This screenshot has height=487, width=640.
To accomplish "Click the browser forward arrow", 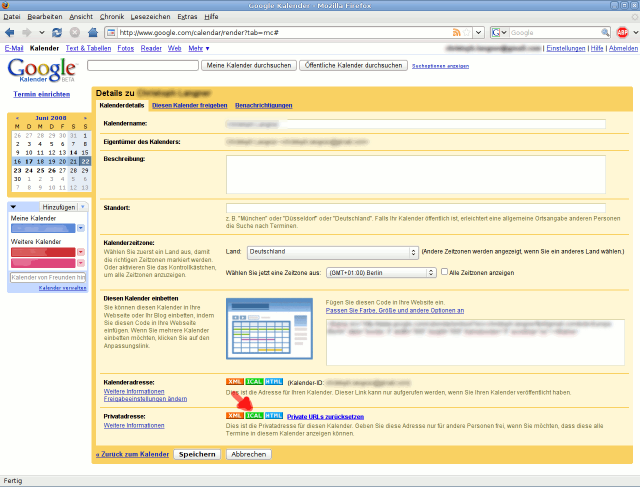I will [27, 32].
